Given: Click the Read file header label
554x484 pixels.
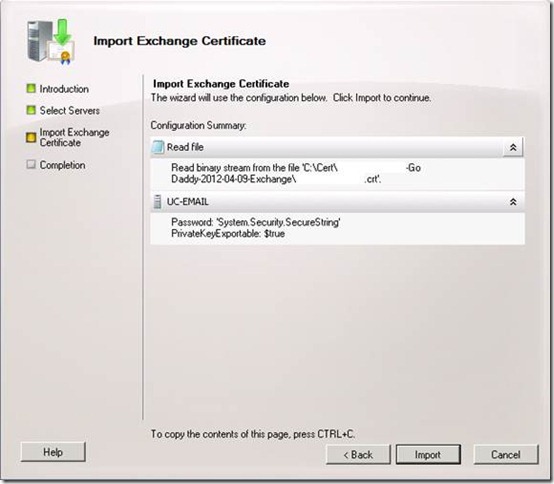Looking at the screenshot, I should 185,147.
